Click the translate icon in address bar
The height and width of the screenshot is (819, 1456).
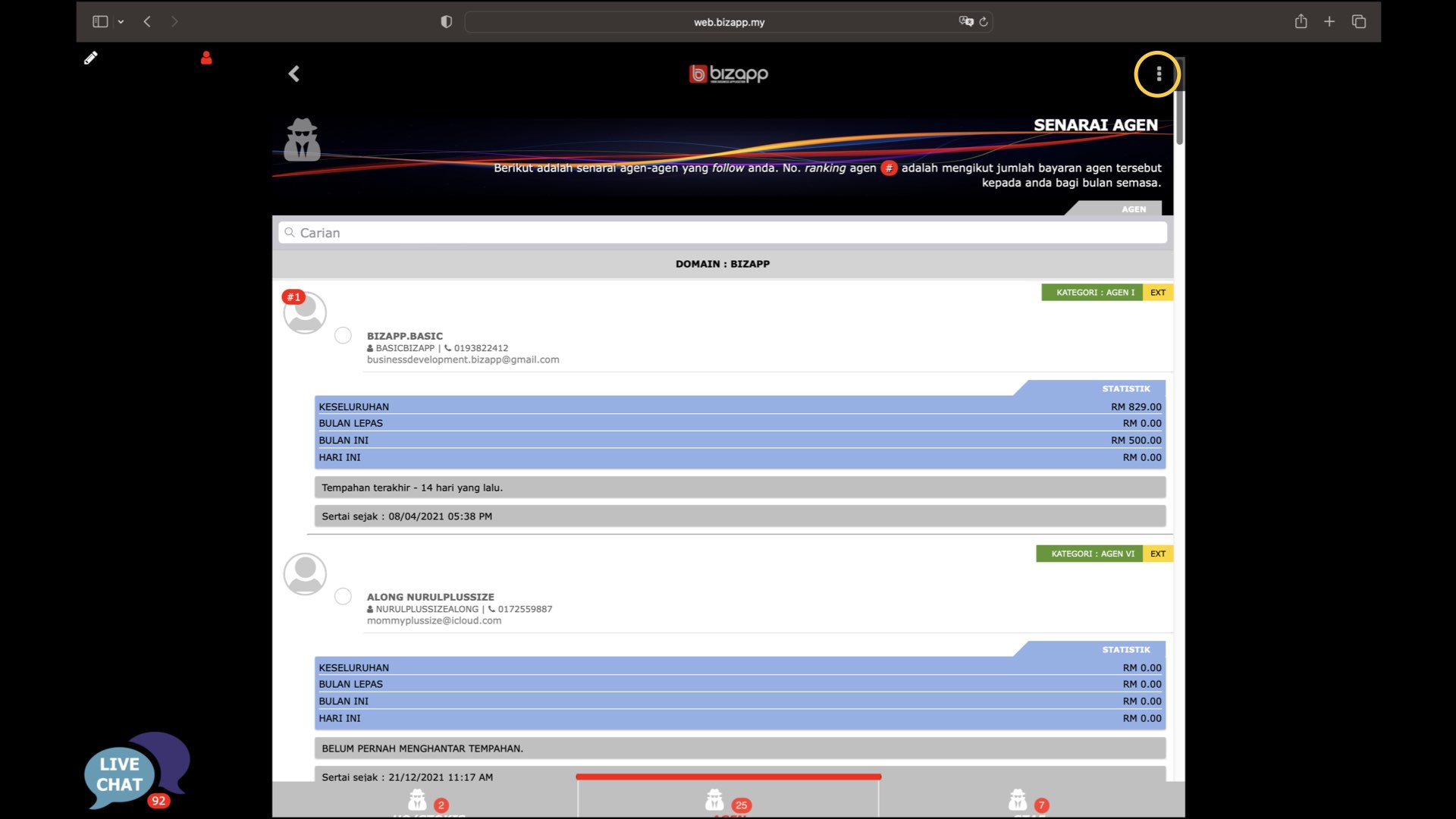pos(965,21)
